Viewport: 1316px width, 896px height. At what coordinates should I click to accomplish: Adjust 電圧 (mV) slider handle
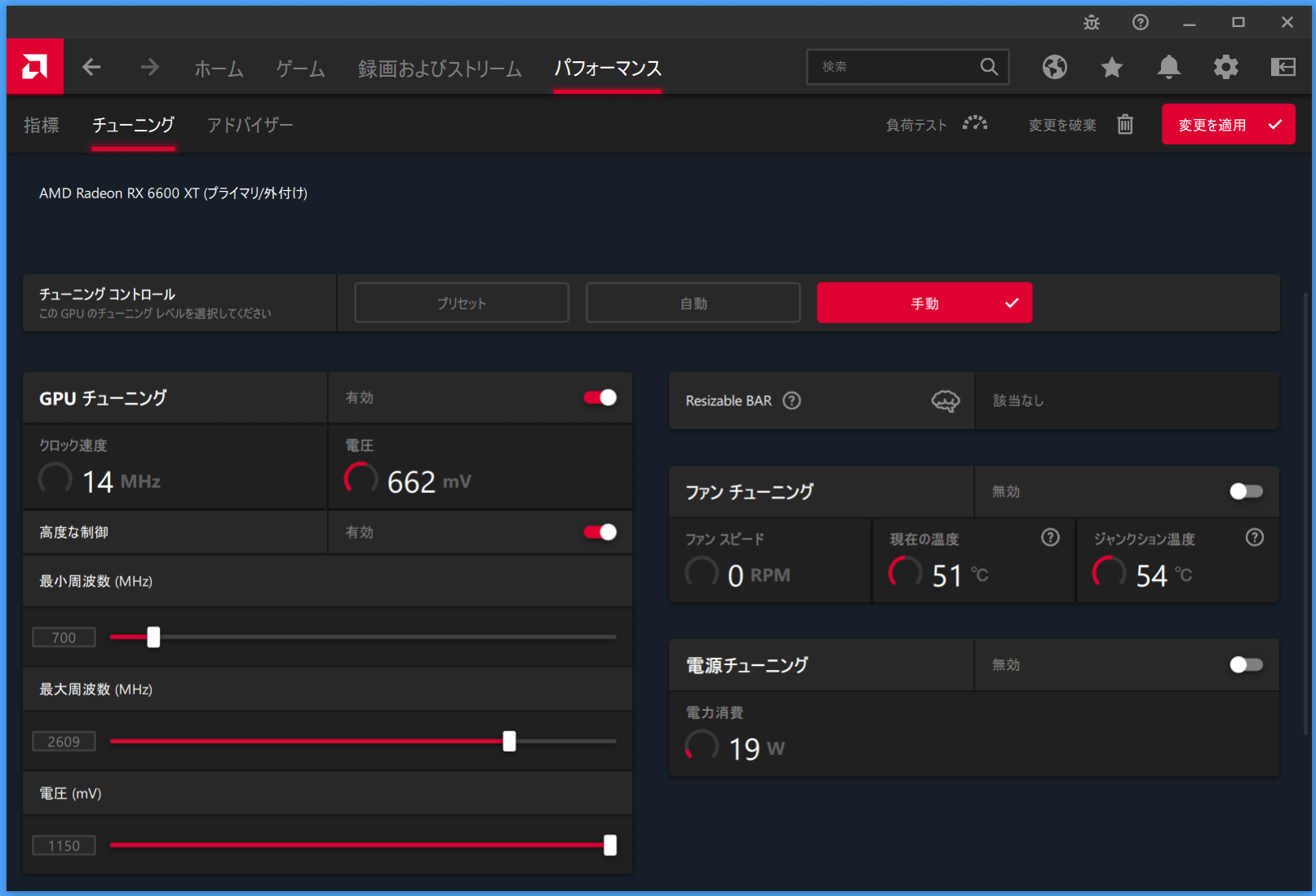(x=609, y=845)
